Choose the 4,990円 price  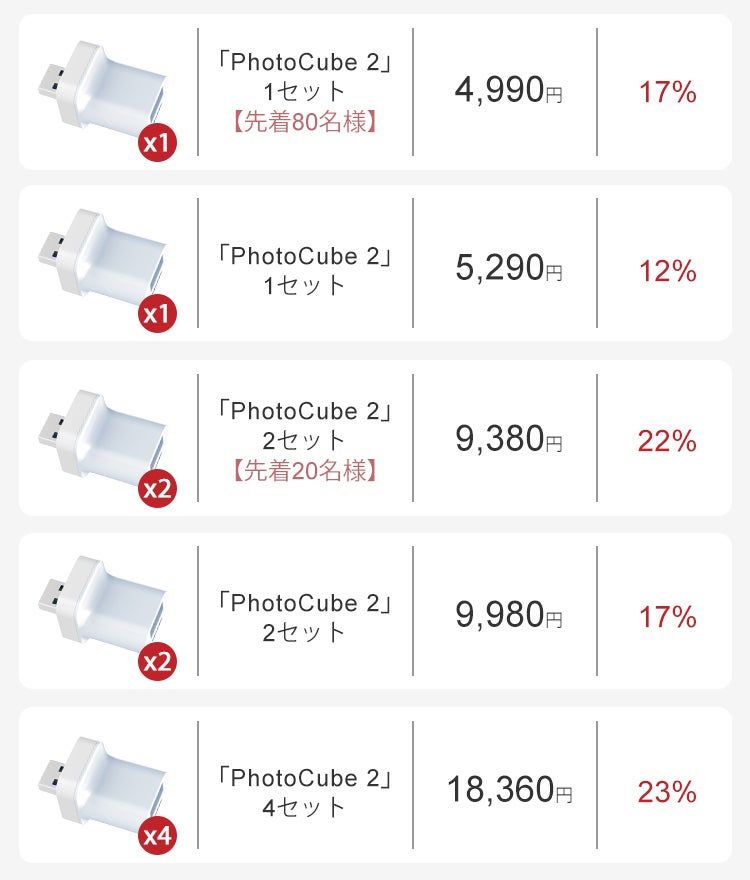pos(508,92)
